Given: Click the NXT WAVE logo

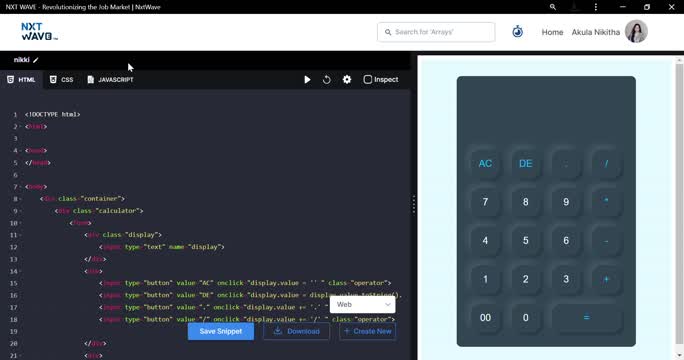Looking at the screenshot, I should [39, 32].
